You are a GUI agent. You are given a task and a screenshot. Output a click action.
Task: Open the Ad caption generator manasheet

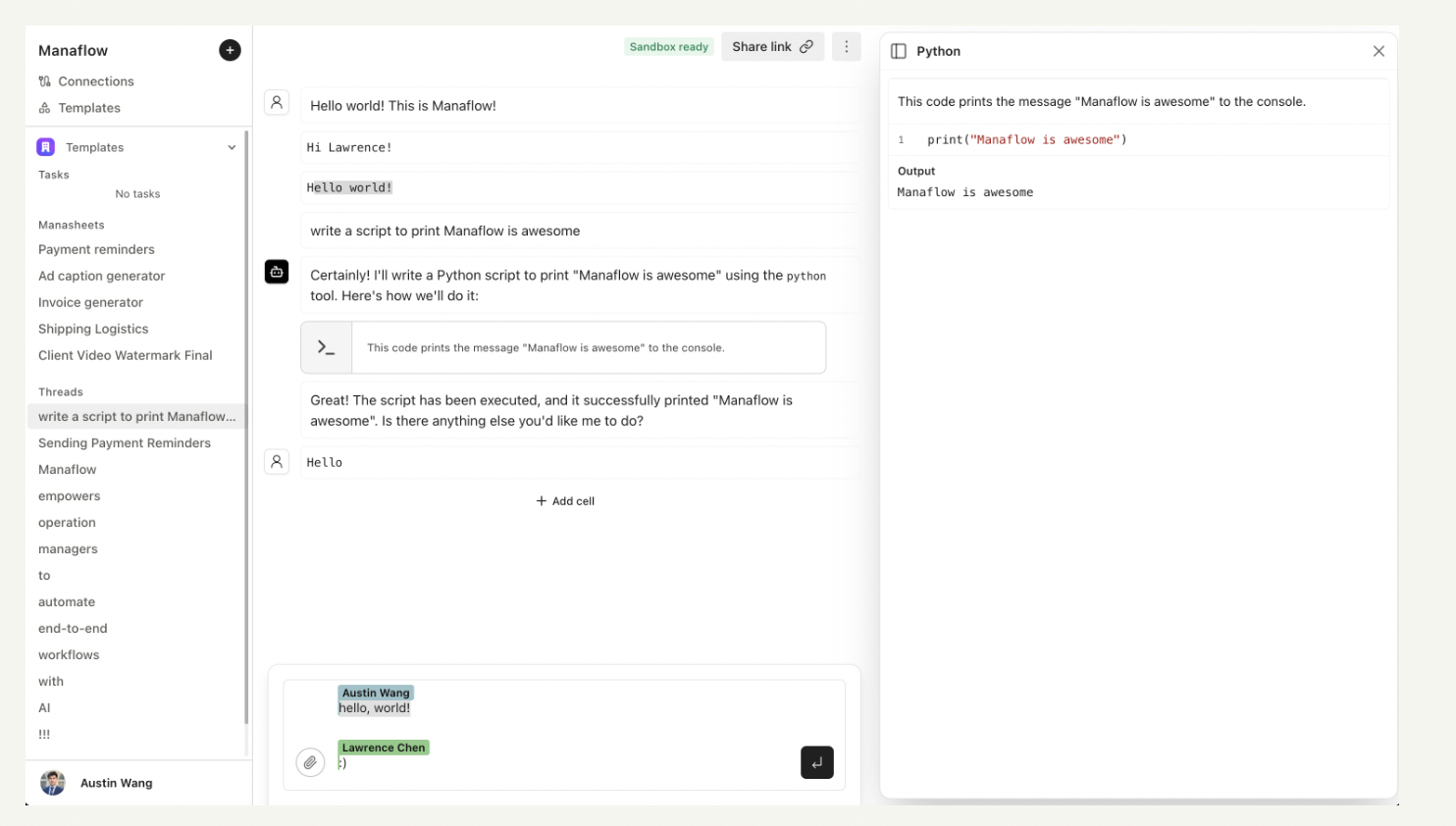coord(101,276)
